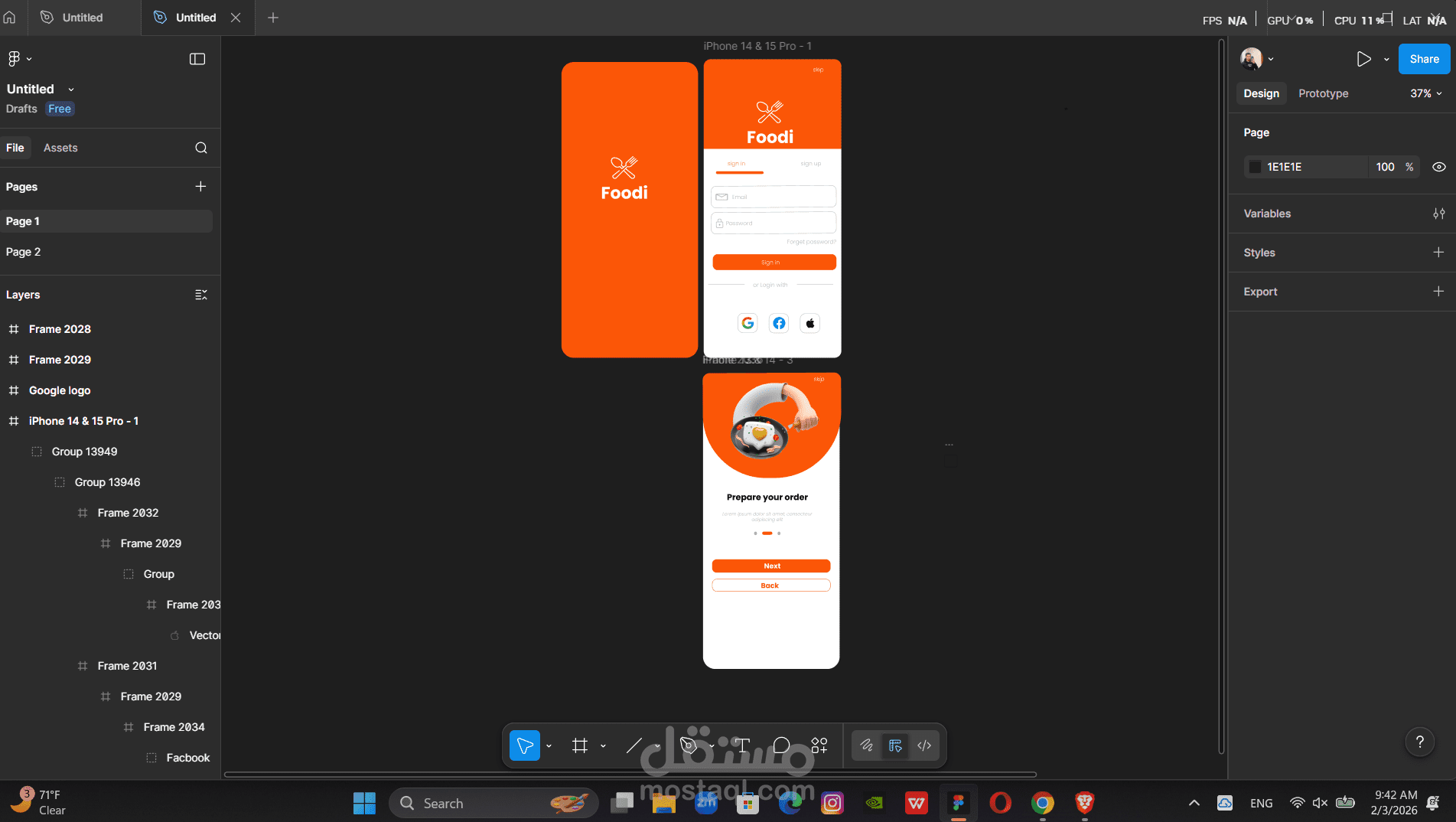The image size is (1456, 822).
Task: Select layer Group 13949
Action: tap(84, 452)
